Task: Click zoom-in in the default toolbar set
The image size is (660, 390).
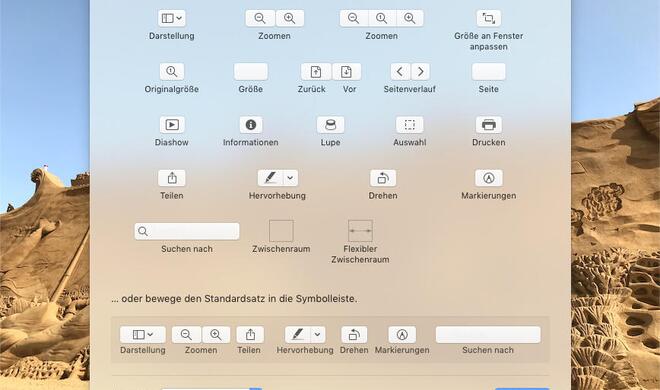Action: click(x=216, y=334)
